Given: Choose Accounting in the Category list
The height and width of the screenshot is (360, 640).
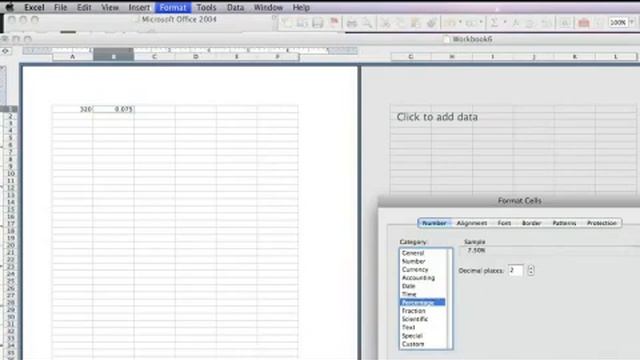Looking at the screenshot, I should (423, 278).
